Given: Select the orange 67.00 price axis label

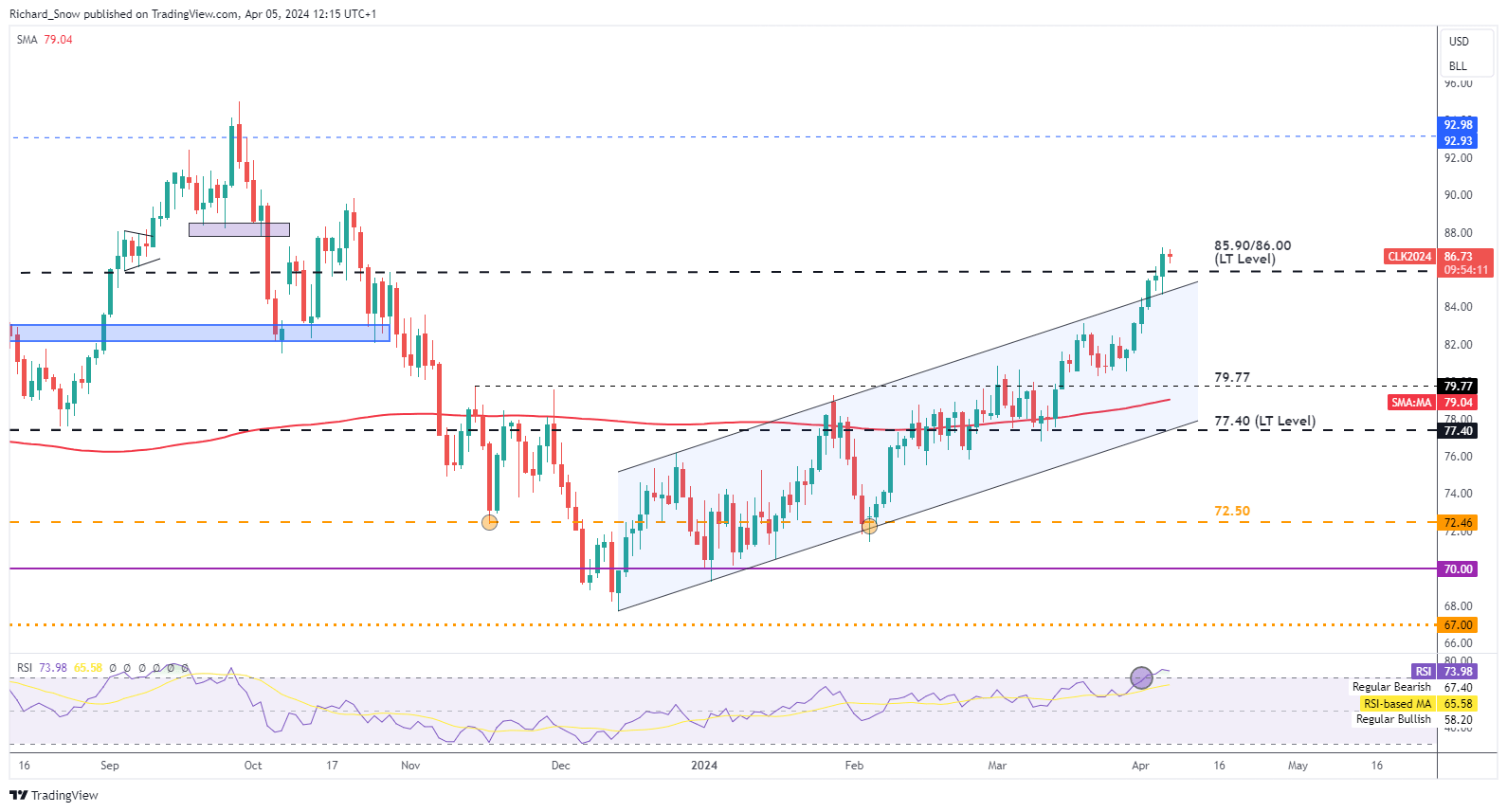Looking at the screenshot, I should 1458,625.
